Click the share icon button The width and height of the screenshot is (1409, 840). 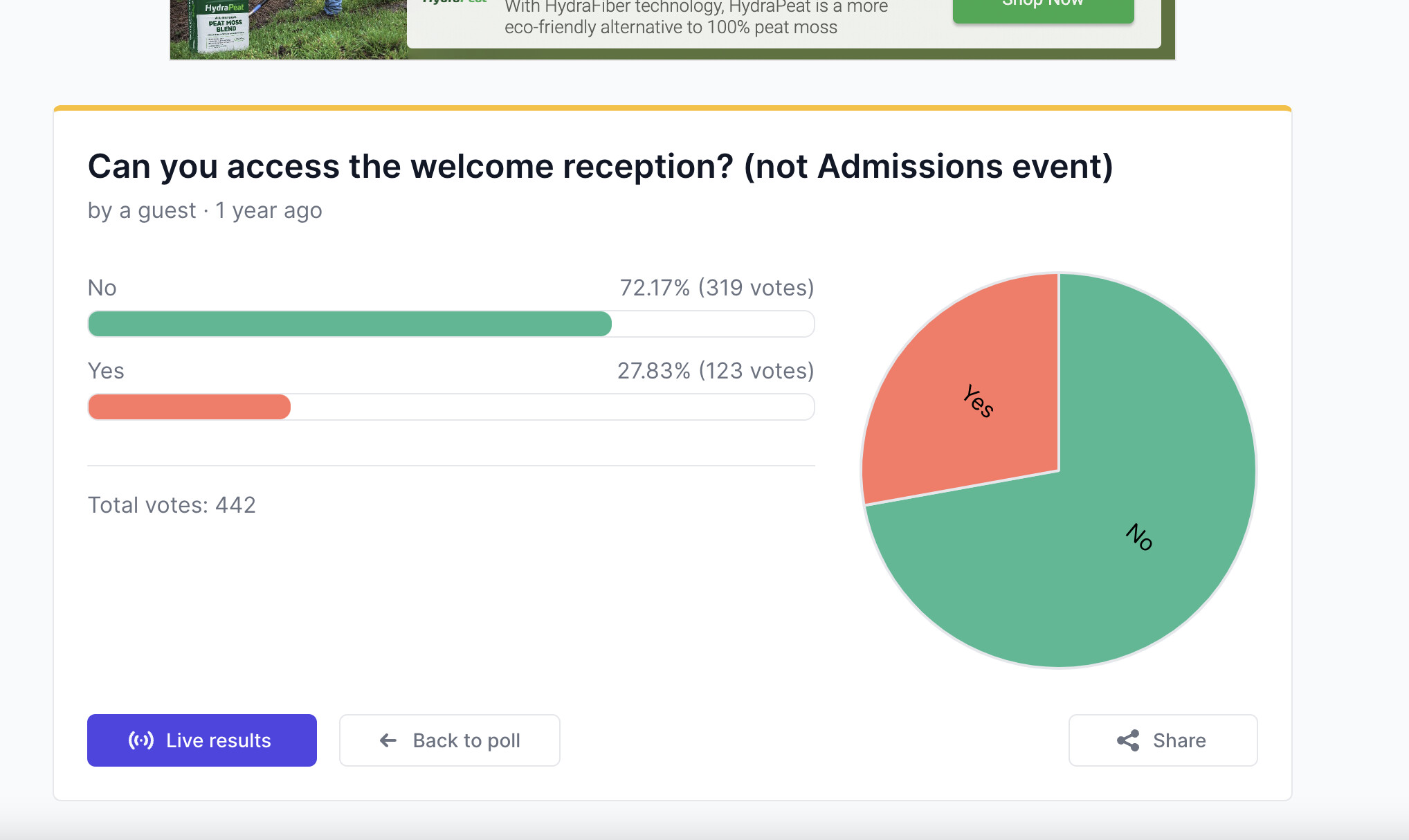[1129, 740]
